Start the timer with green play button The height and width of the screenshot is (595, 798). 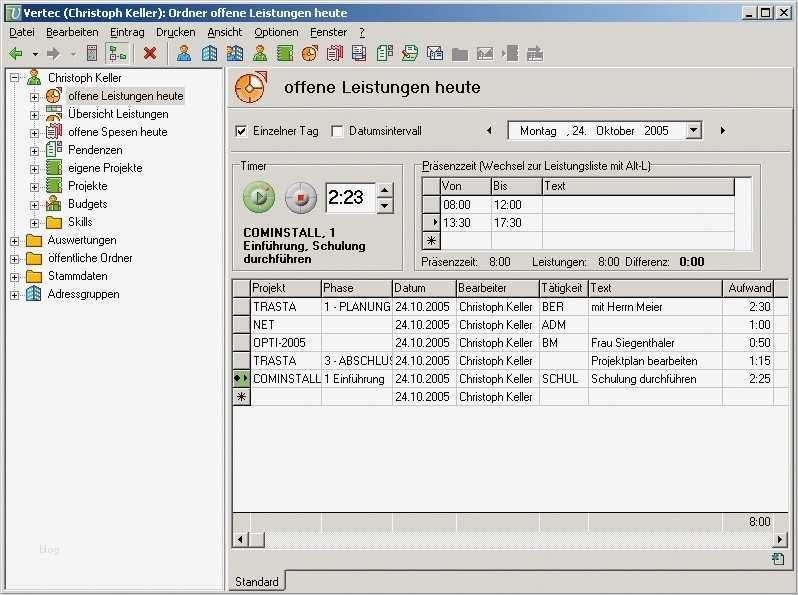[x=259, y=197]
